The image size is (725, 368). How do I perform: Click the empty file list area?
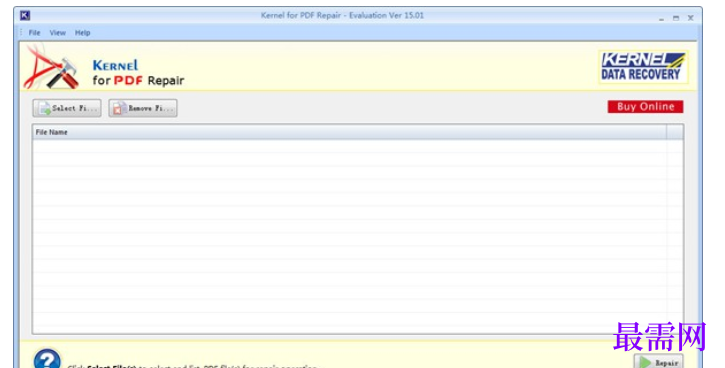(350, 235)
